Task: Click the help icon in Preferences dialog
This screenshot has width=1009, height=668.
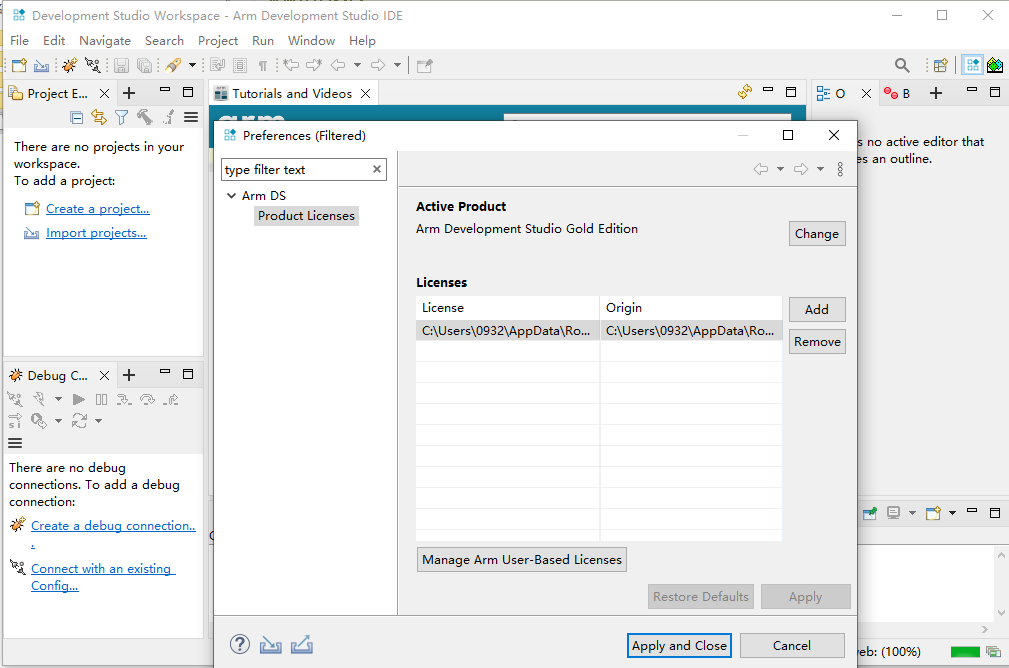Action: [240, 645]
